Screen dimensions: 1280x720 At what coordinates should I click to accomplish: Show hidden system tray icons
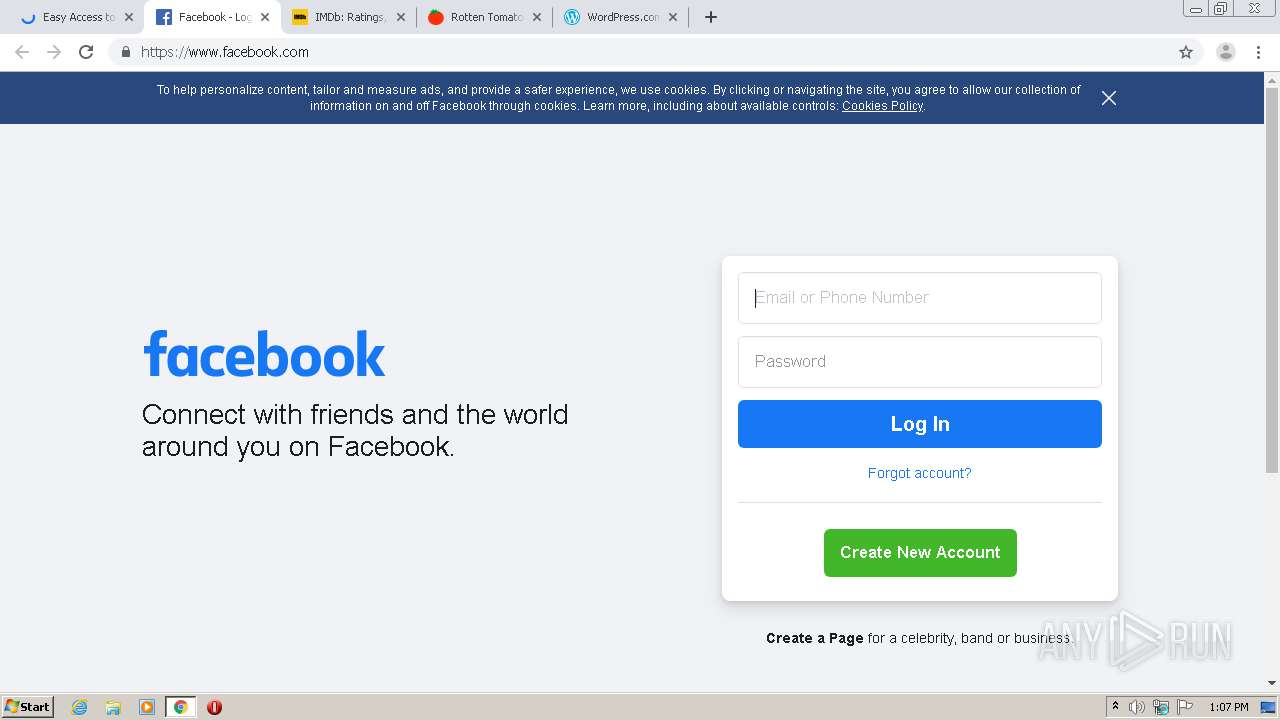pyautogui.click(x=1115, y=707)
